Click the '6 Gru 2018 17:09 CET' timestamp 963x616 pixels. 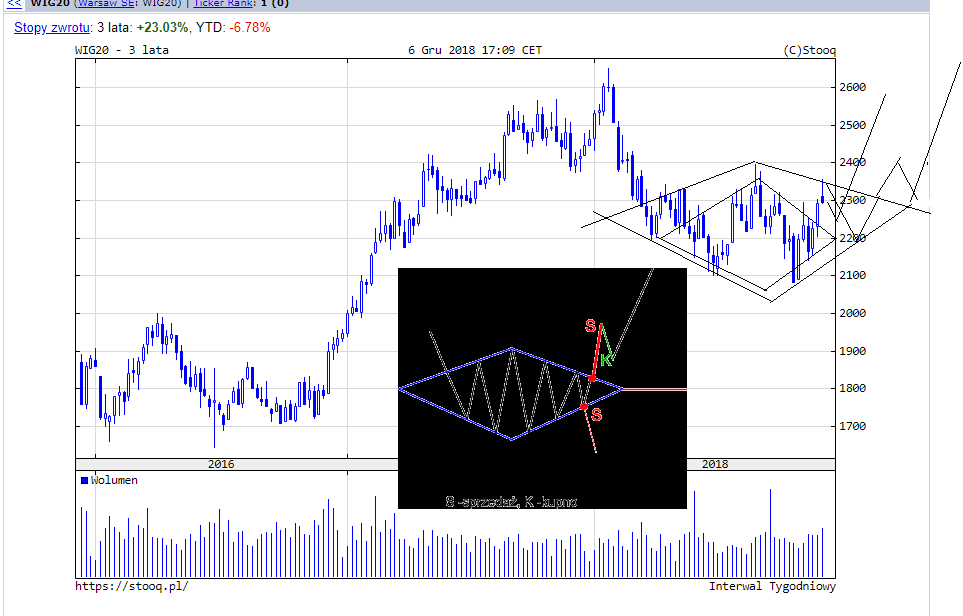(475, 50)
